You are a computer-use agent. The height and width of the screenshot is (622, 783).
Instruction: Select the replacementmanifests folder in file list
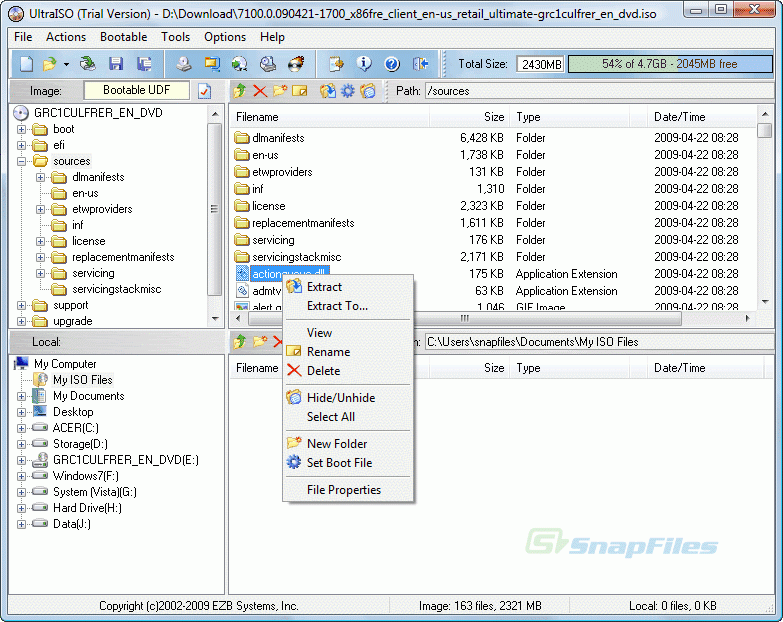(303, 223)
